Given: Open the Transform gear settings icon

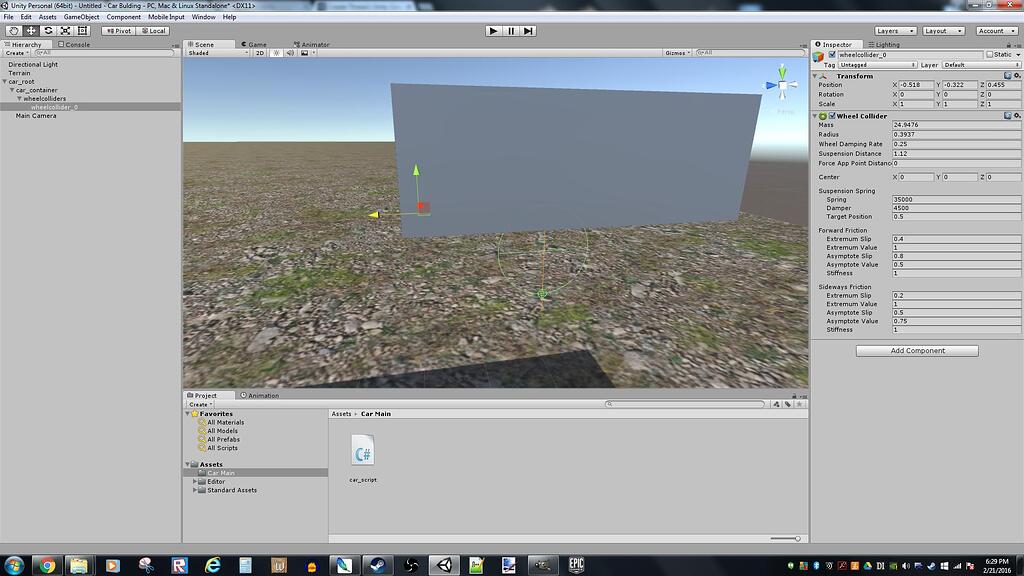Looking at the screenshot, I should click(x=1018, y=75).
